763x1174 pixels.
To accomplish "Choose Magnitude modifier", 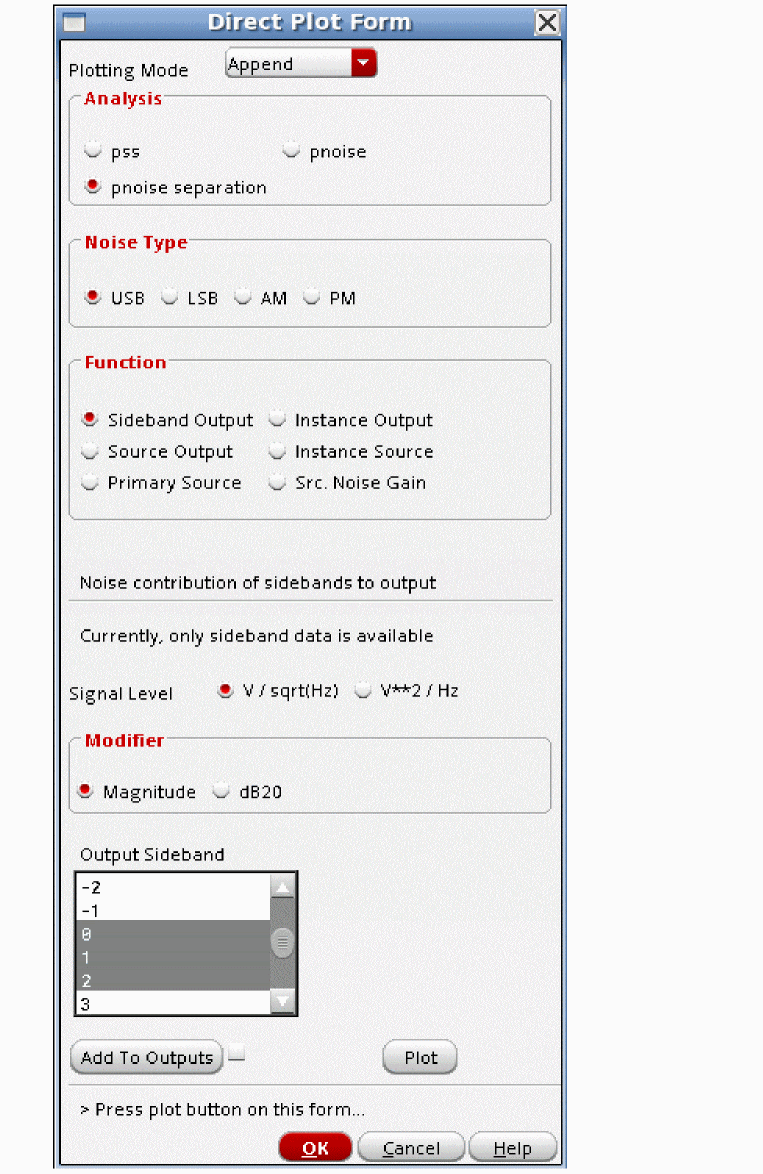I will (85, 790).
